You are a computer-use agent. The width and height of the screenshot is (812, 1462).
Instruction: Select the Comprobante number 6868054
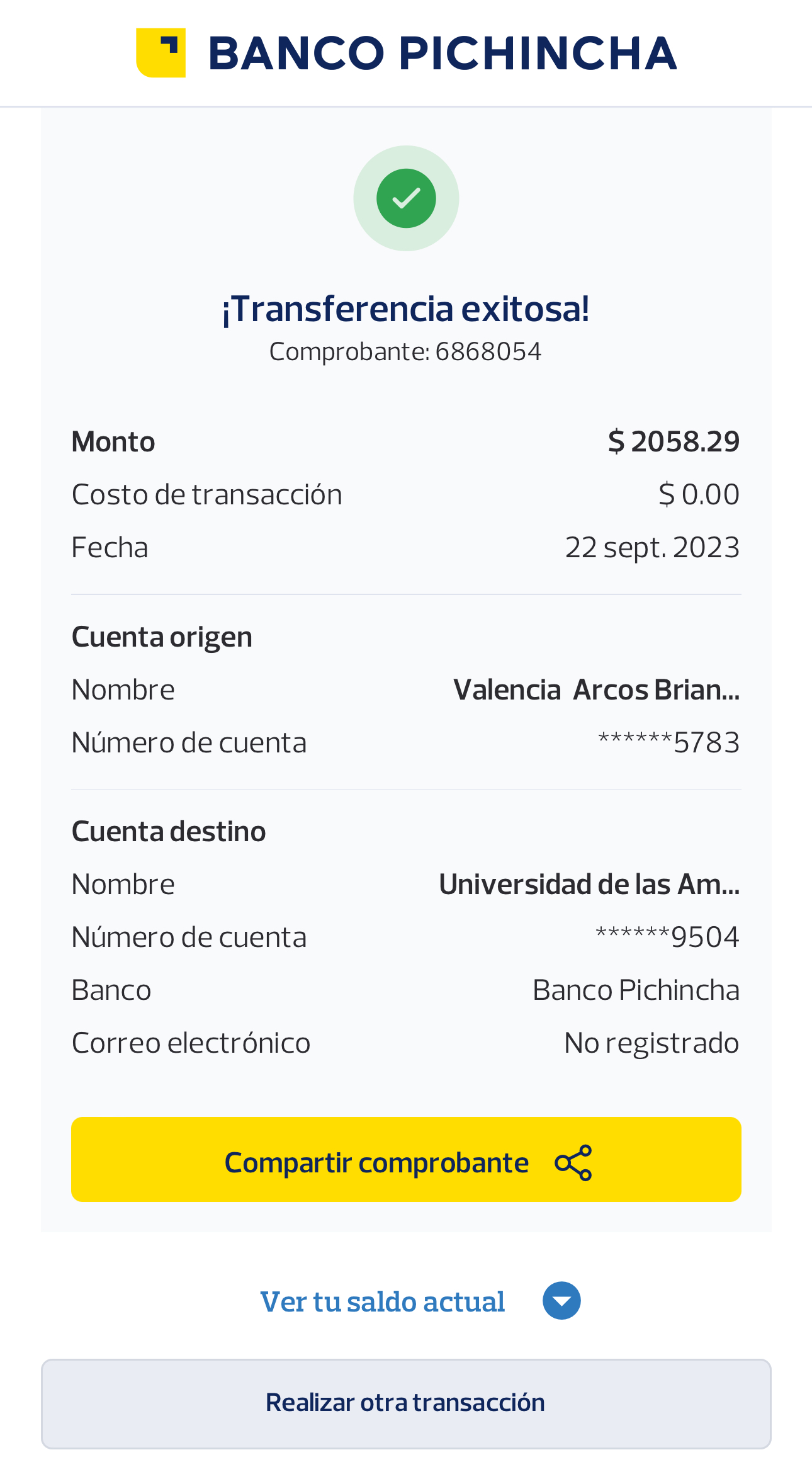click(488, 352)
